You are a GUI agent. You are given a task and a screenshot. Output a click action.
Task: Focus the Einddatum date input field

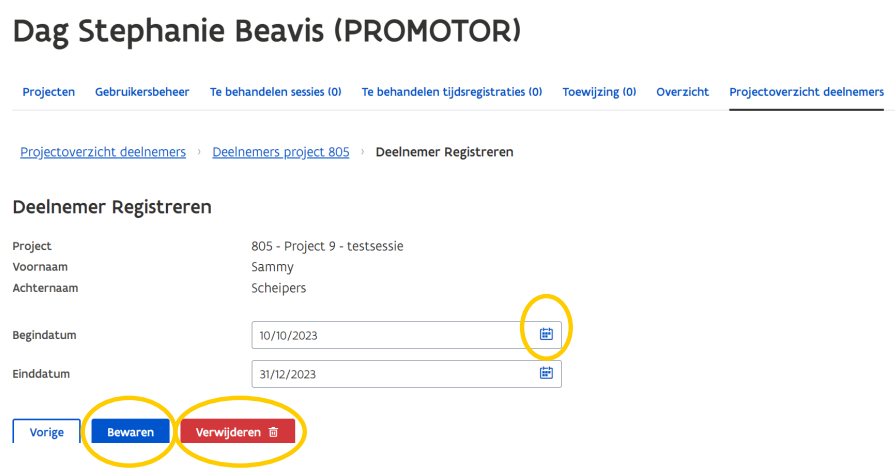[x=385, y=374]
